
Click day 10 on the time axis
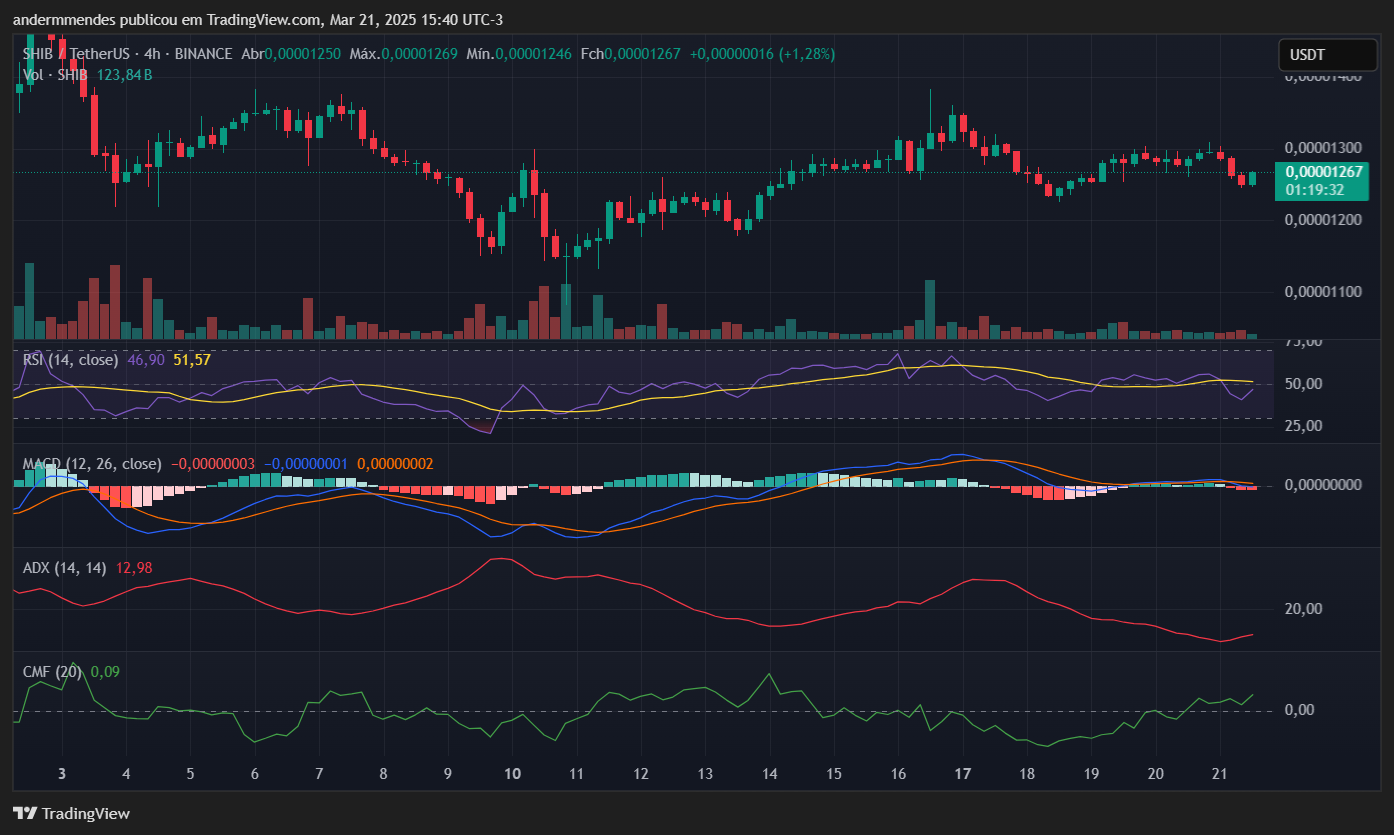pyautogui.click(x=512, y=774)
